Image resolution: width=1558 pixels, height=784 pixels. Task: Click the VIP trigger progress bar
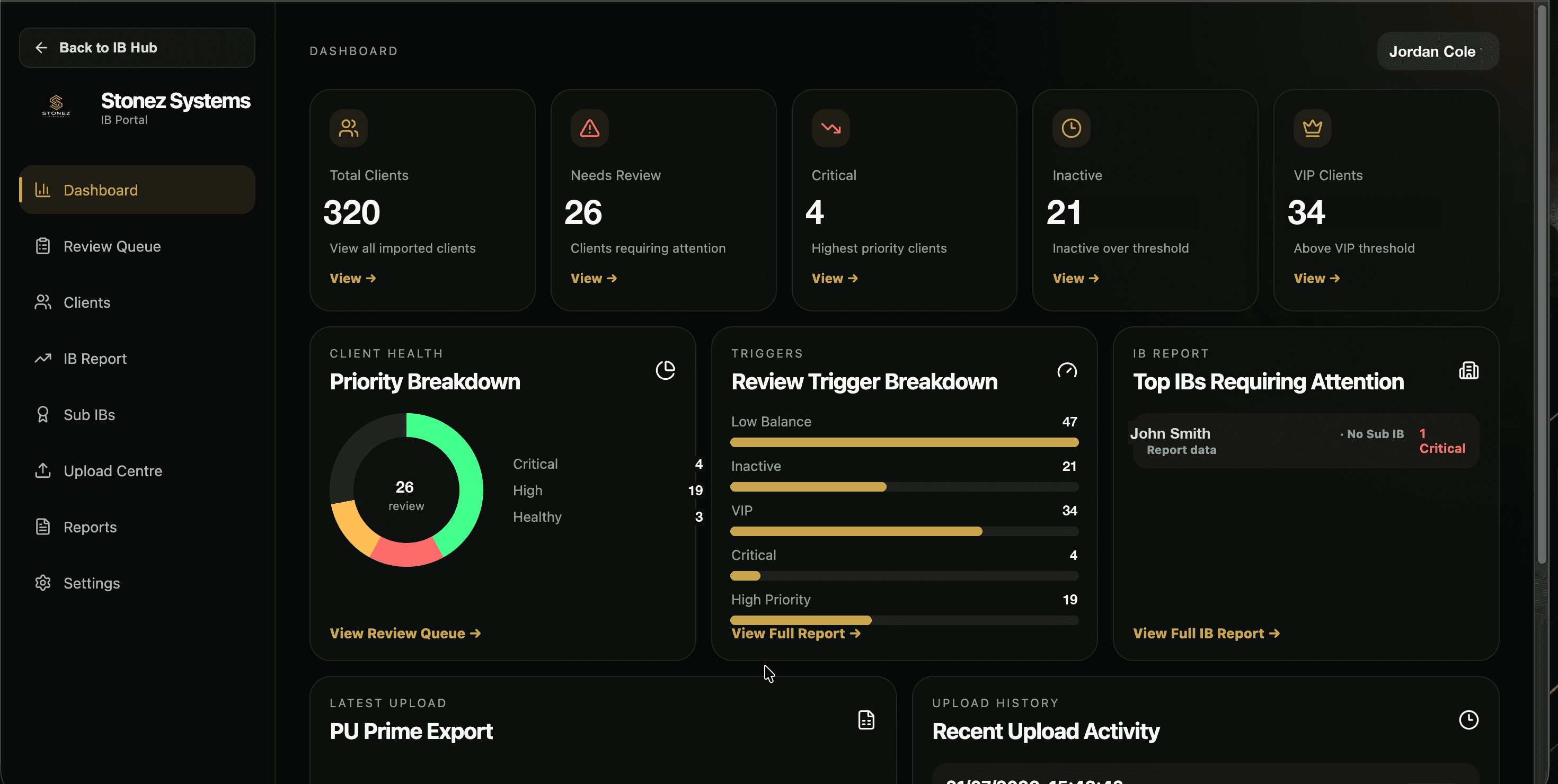tap(904, 531)
